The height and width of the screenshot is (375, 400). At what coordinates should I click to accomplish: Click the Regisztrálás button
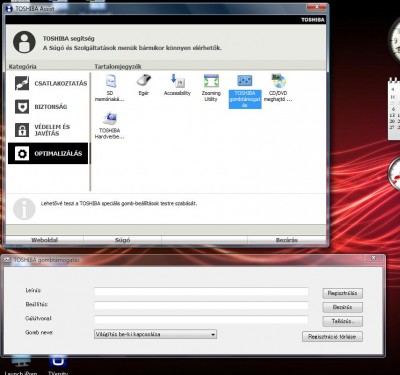(343, 293)
